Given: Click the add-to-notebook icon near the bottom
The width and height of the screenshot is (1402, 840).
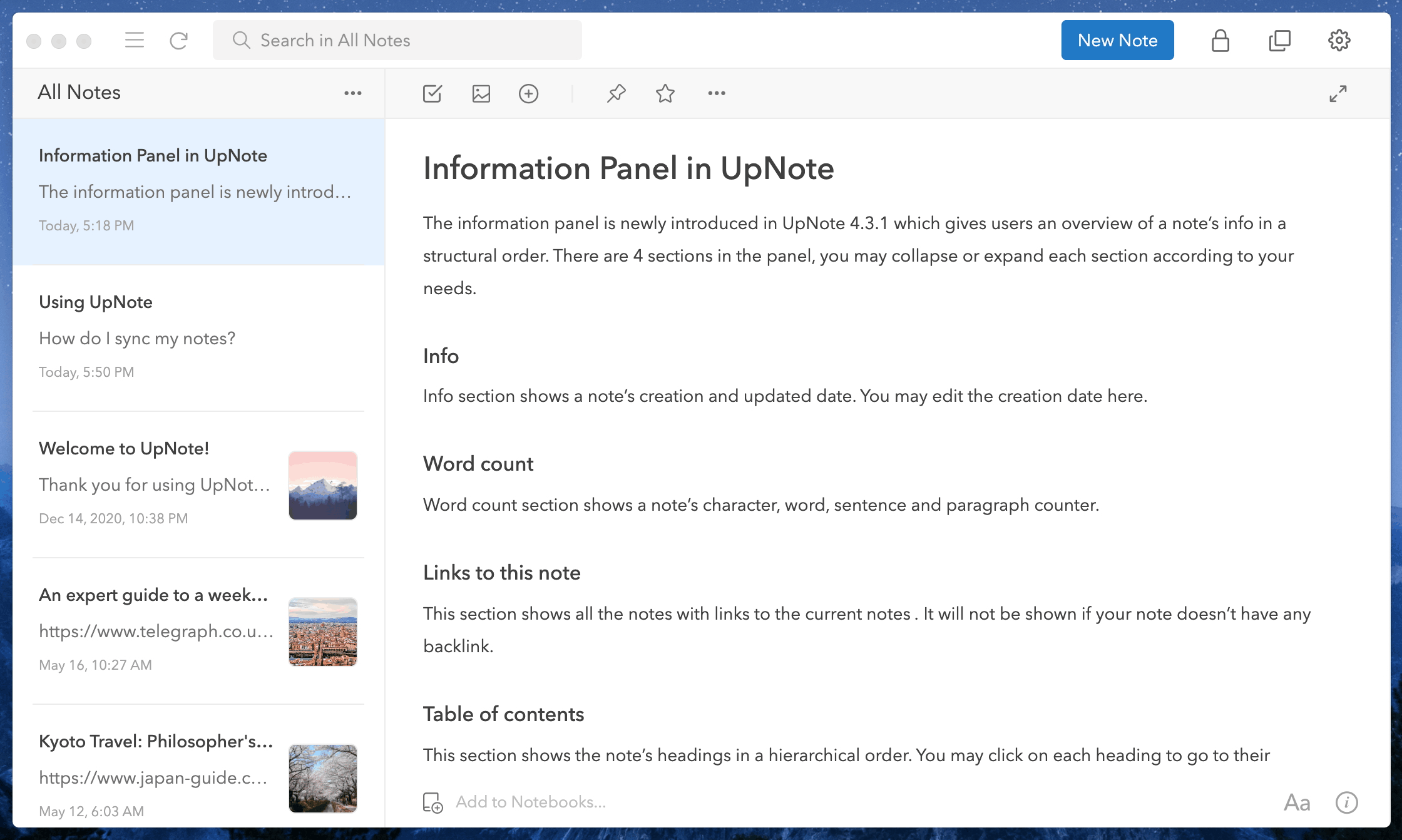Looking at the screenshot, I should (432, 802).
